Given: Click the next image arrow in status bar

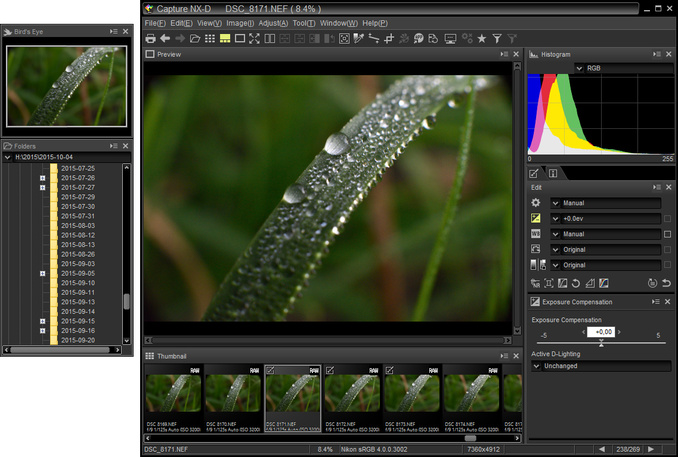Looking at the screenshot, I should (651, 450).
